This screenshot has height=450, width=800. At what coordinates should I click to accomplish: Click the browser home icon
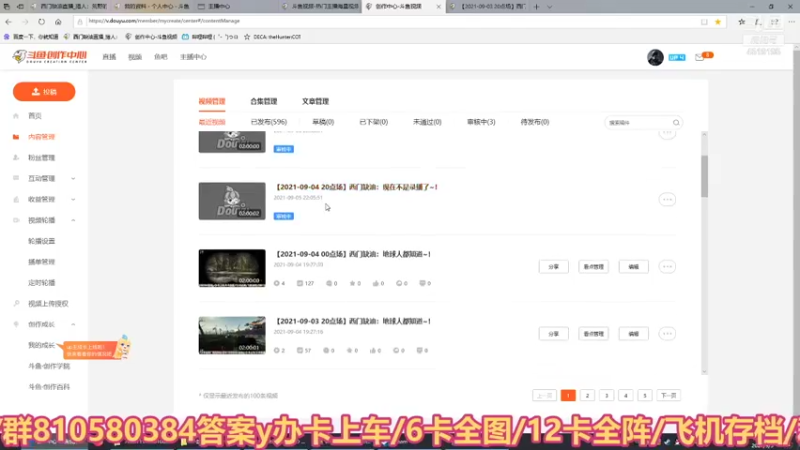(x=58, y=22)
